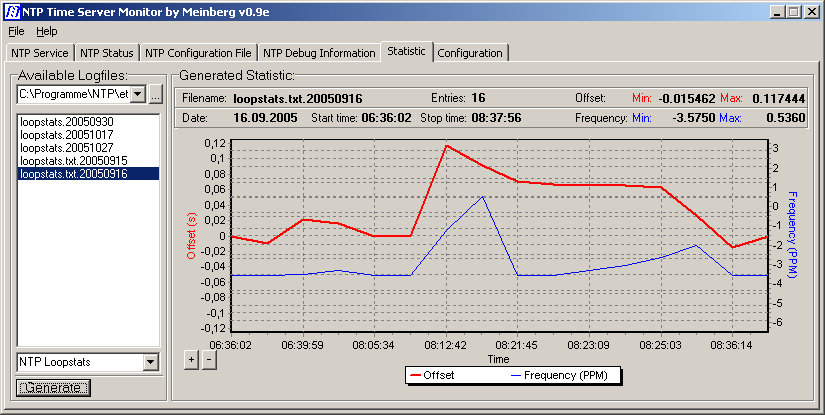Image resolution: width=825 pixels, height=415 pixels.
Task: Open the logfile path dropdown
Action: point(138,94)
